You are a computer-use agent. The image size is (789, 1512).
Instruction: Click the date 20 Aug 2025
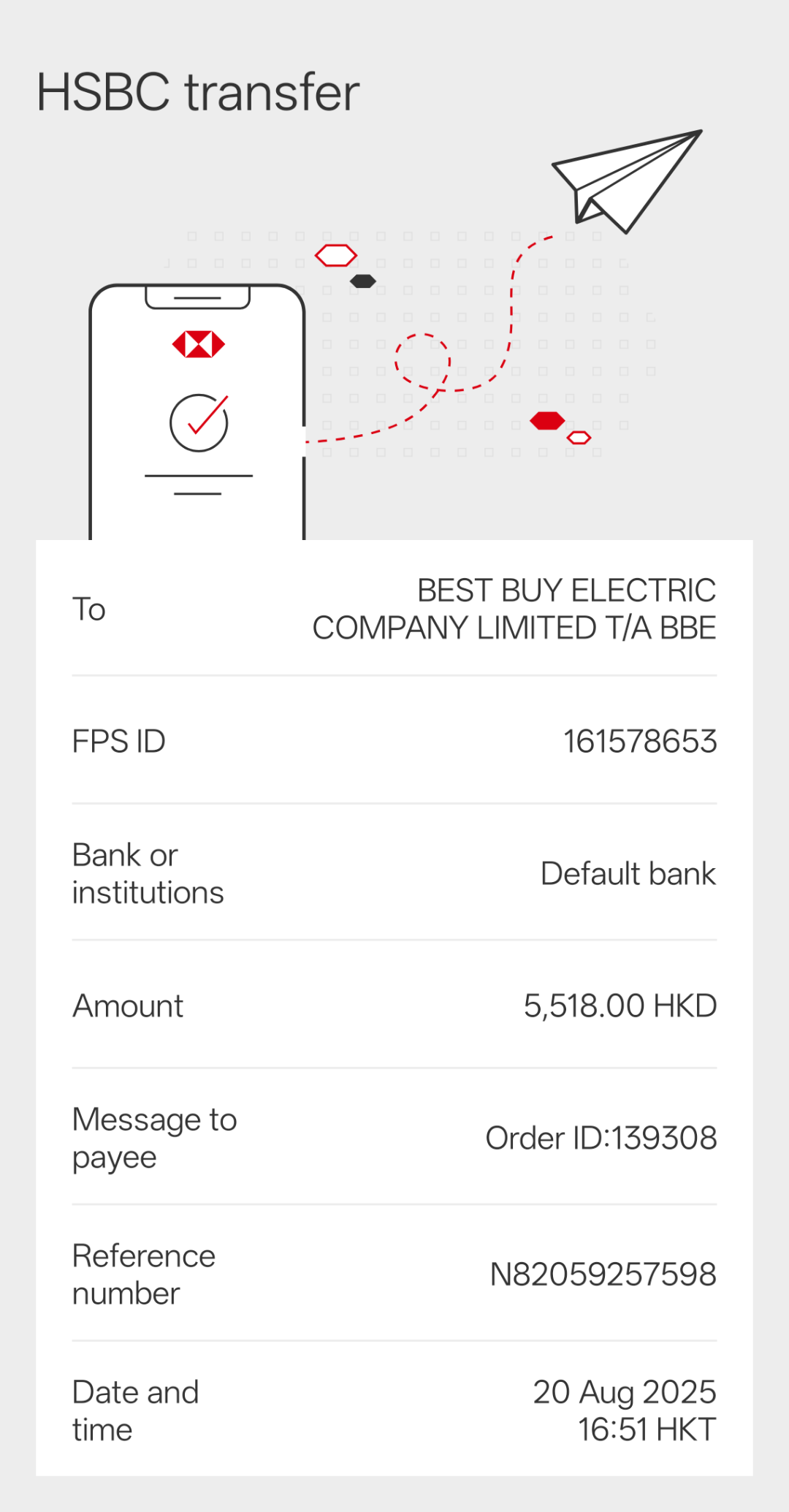[x=625, y=1391]
